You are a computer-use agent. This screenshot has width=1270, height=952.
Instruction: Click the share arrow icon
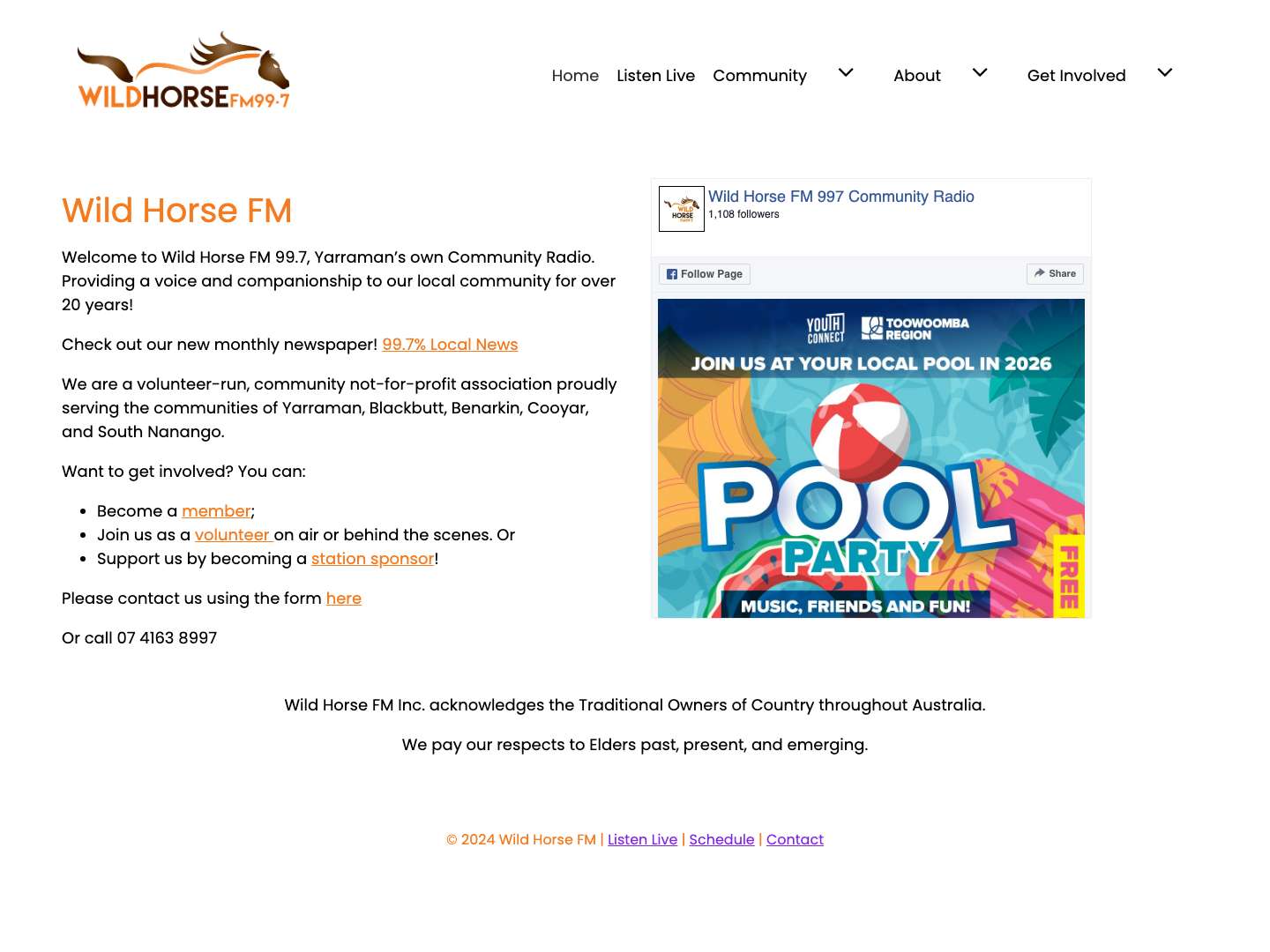(1039, 273)
